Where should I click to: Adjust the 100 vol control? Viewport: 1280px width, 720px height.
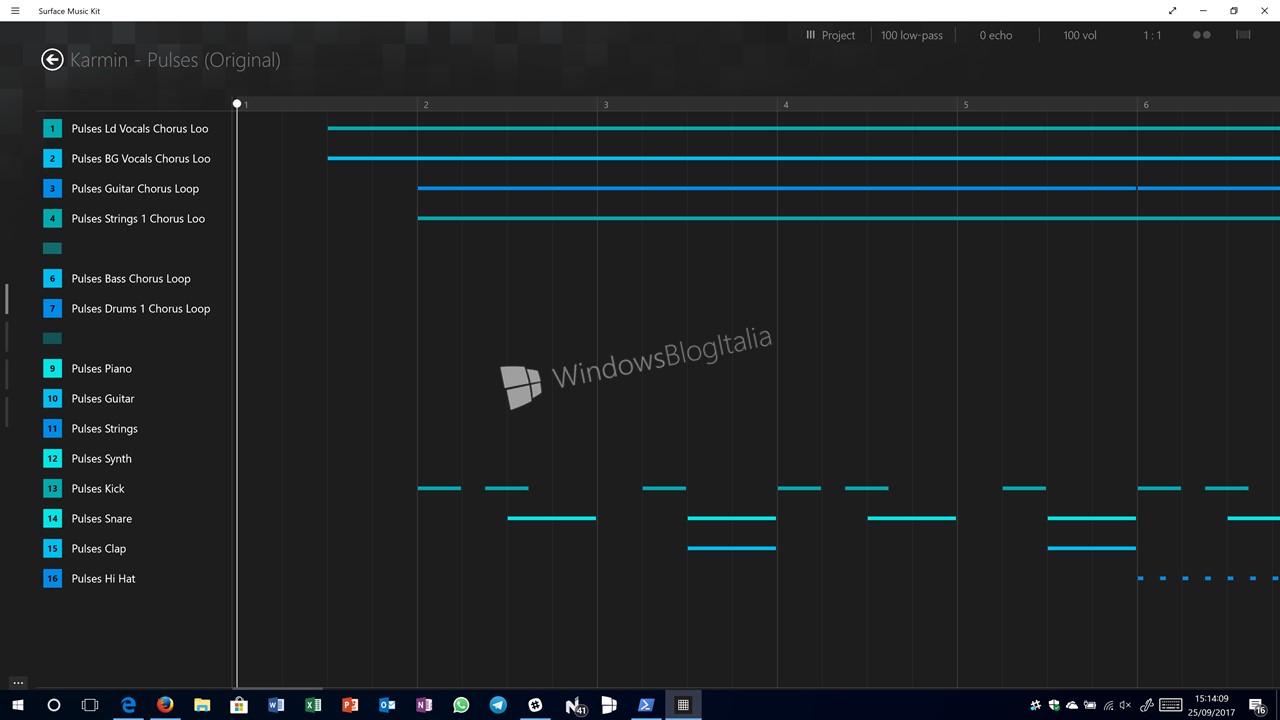pyautogui.click(x=1080, y=35)
